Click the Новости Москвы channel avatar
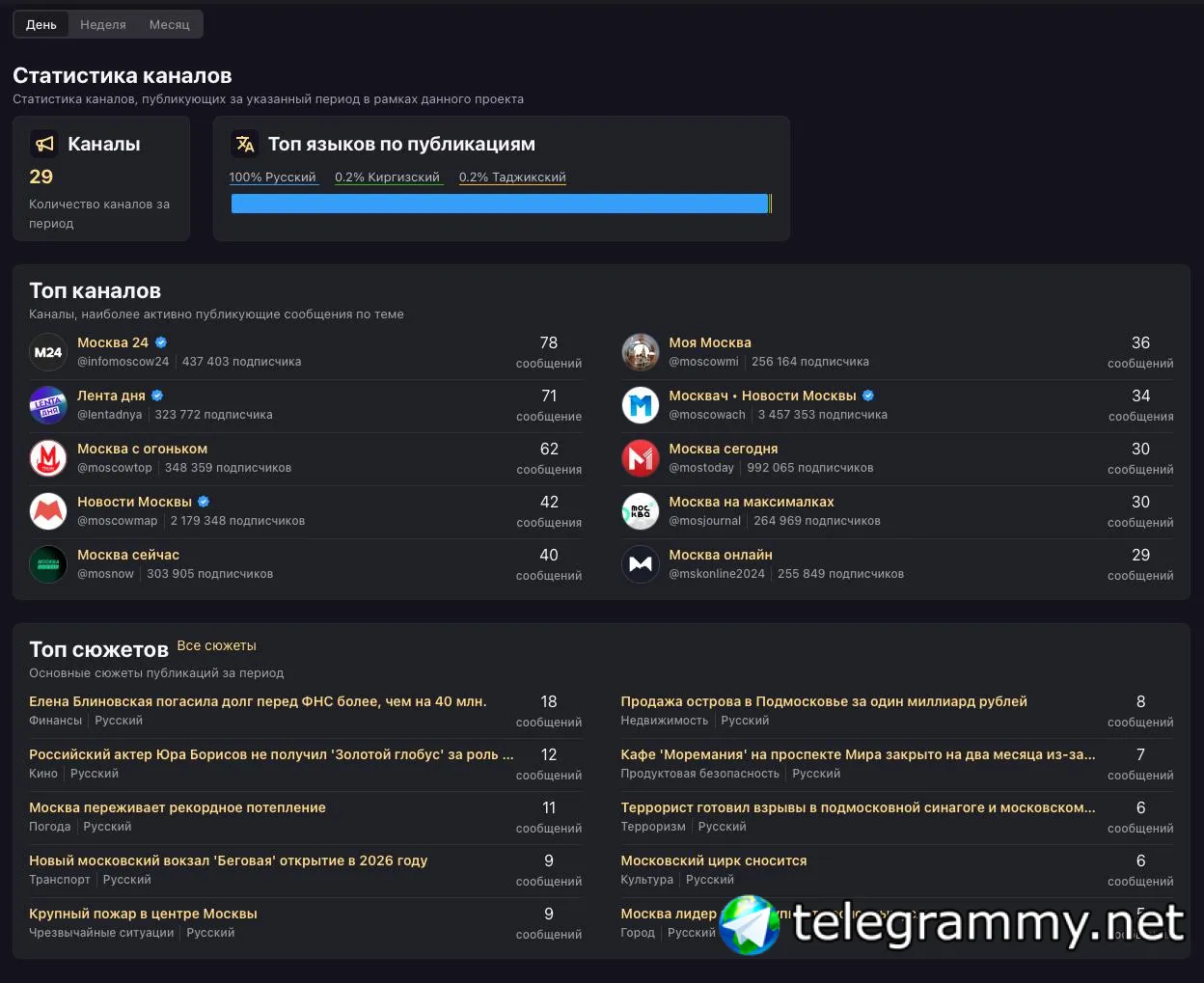 click(x=48, y=511)
